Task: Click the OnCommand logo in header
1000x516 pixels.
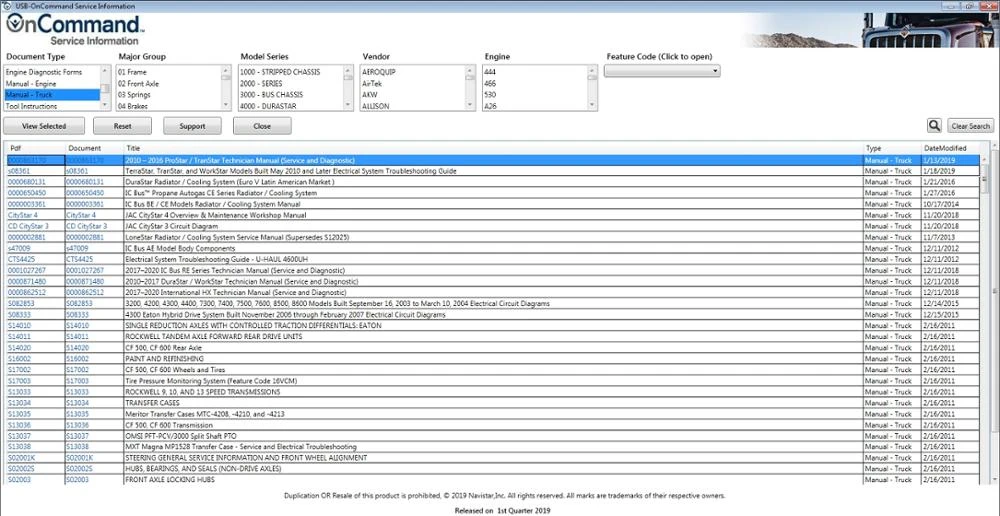Action: pos(75,30)
